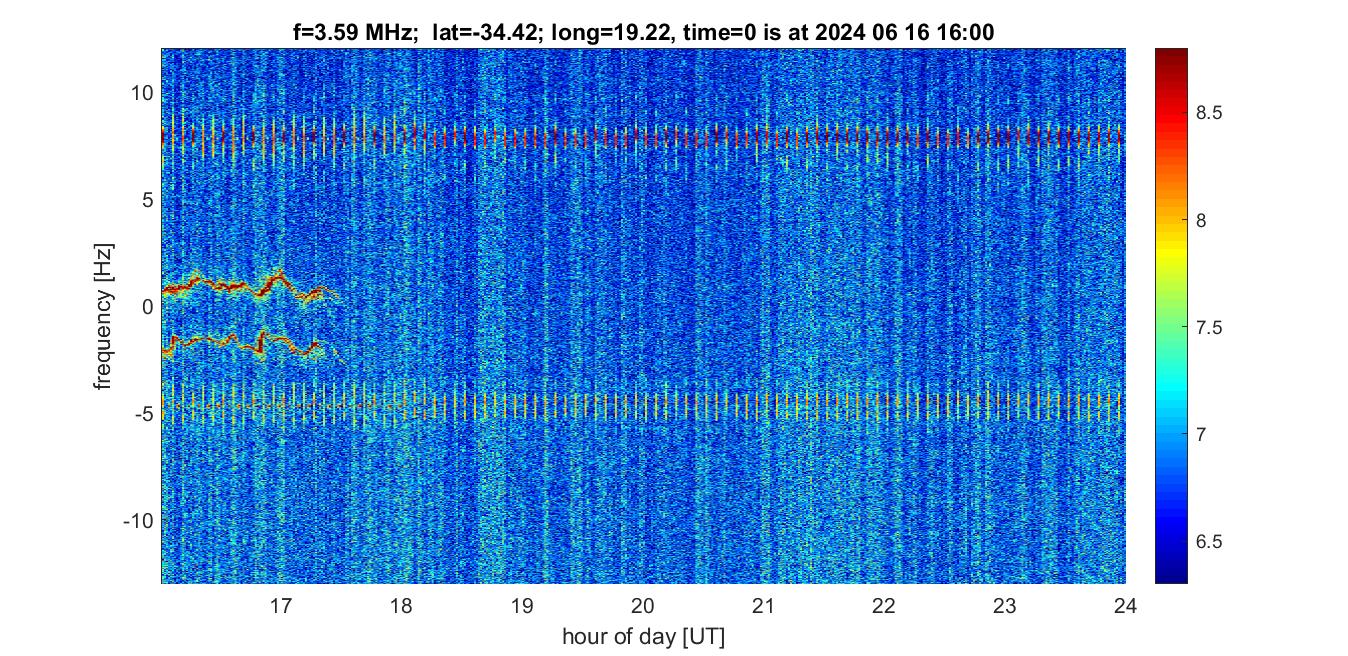Pick the dark red top of the colorbar
This screenshot has width=1348, height=656.
[1171, 55]
